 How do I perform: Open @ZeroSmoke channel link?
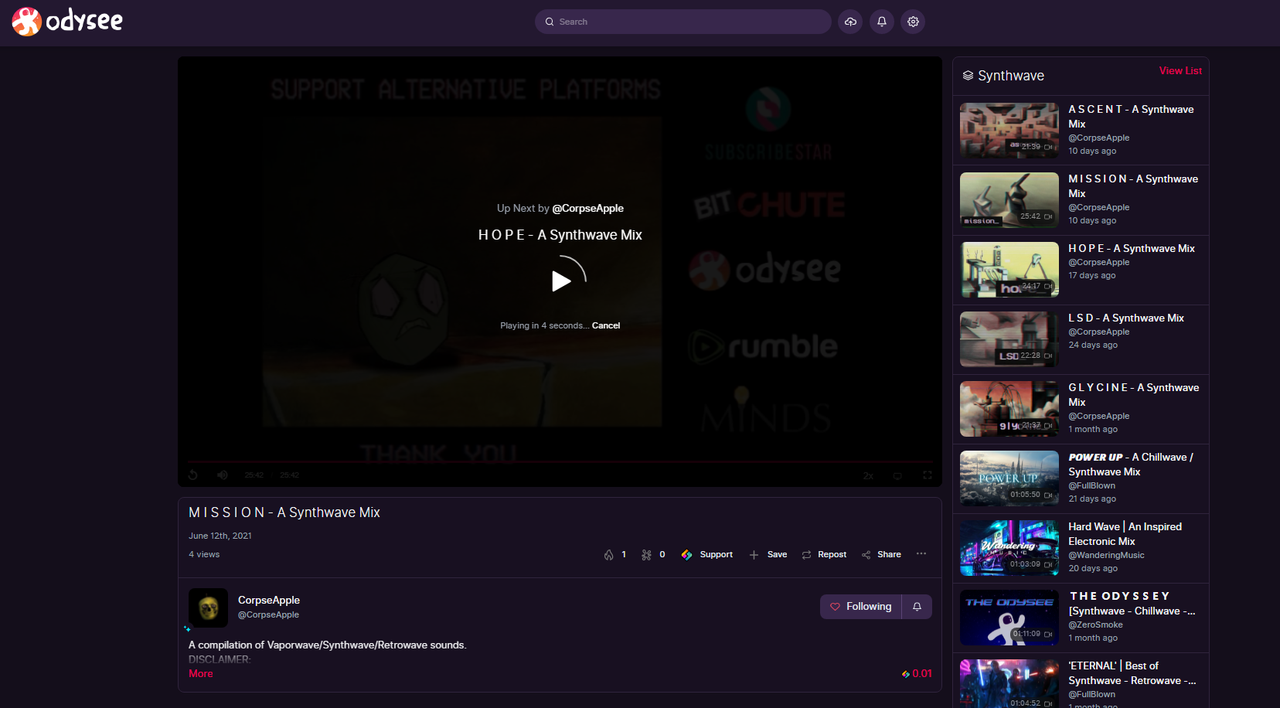point(1095,624)
